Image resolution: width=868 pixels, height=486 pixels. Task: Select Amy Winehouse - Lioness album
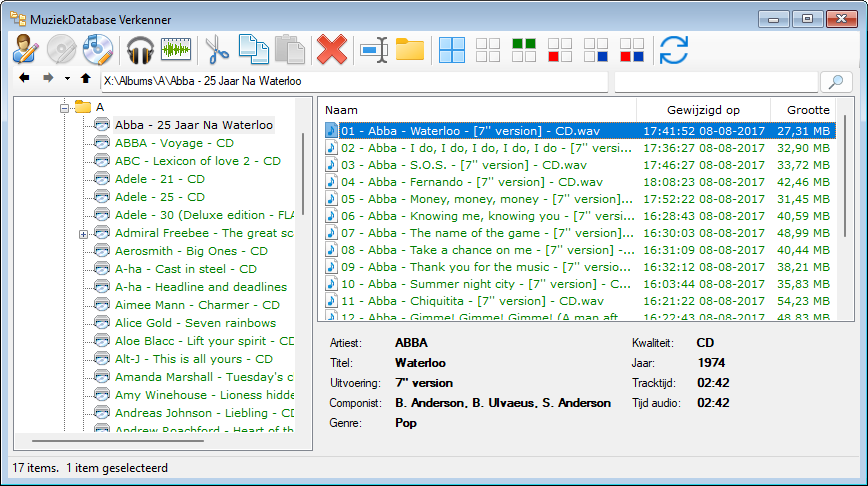204,395
